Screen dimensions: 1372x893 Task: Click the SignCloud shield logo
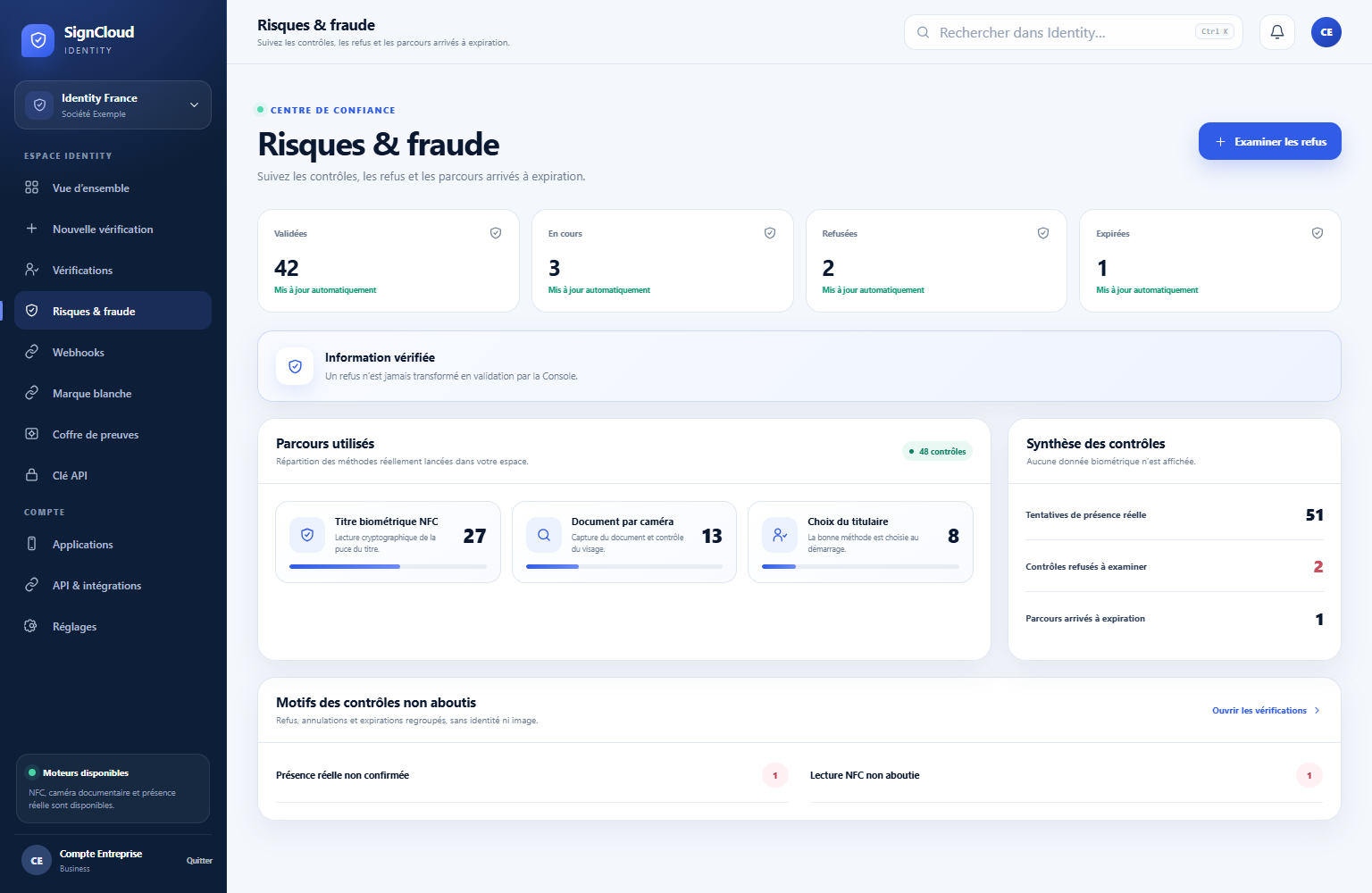pyautogui.click(x=38, y=40)
